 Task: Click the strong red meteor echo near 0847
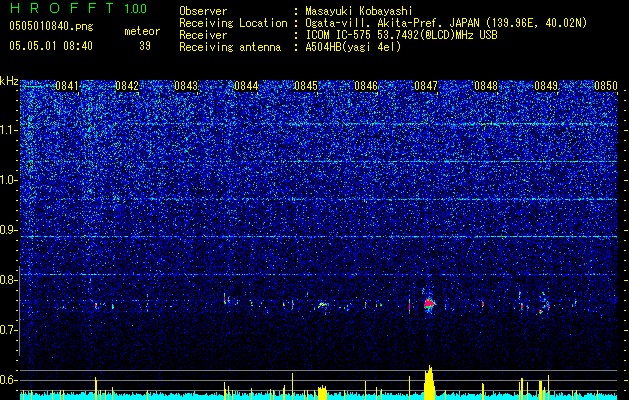click(x=430, y=303)
